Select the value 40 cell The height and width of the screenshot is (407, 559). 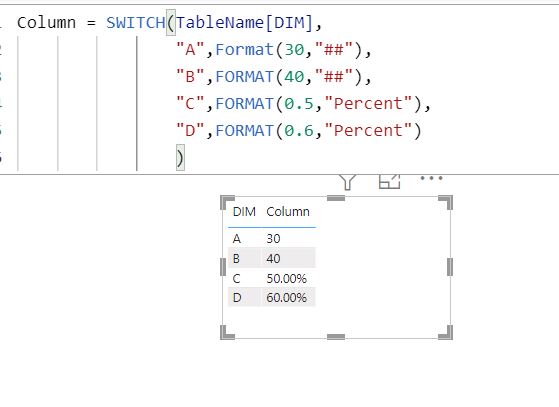(x=273, y=258)
